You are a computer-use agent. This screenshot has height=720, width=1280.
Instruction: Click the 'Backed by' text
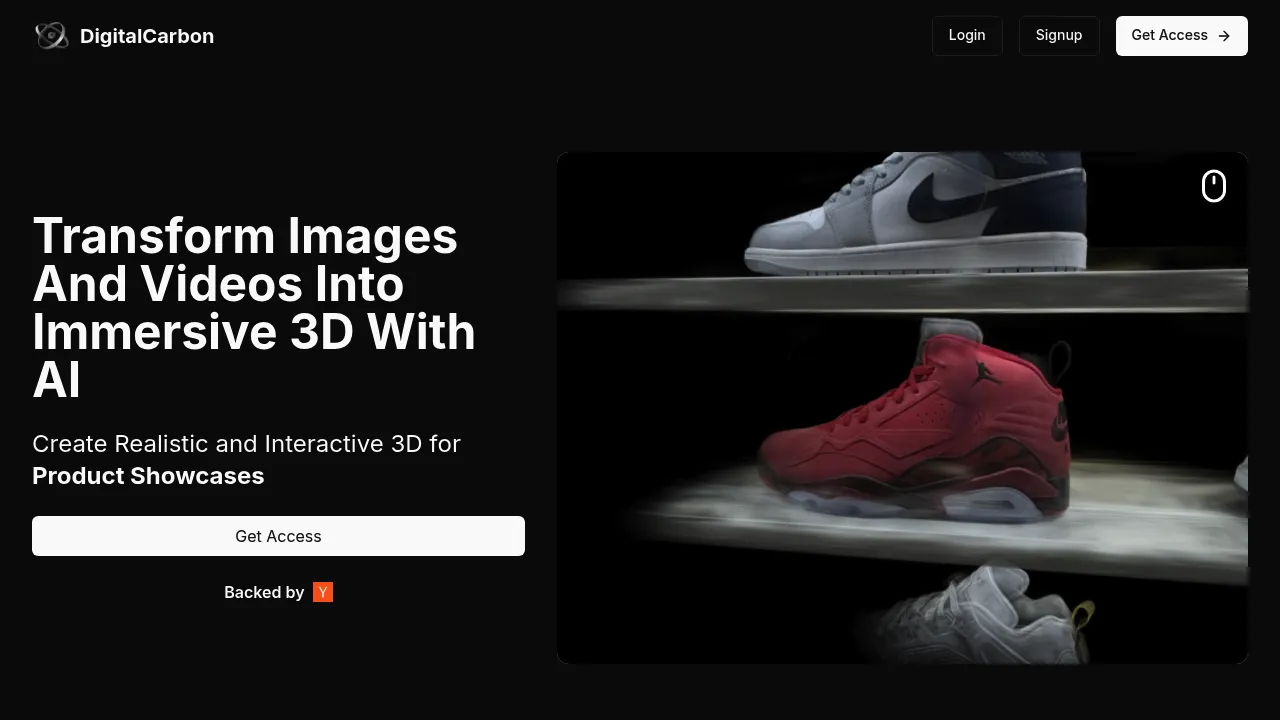pyautogui.click(x=264, y=592)
